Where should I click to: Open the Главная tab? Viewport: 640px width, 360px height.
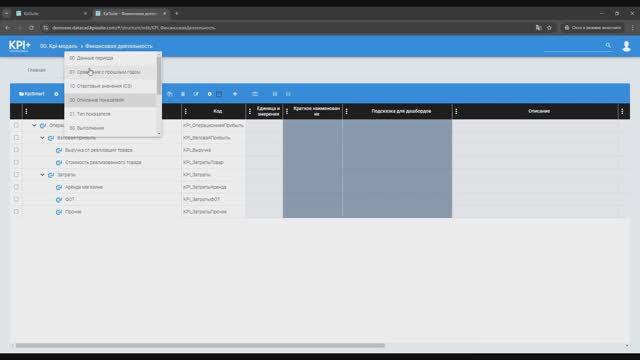[x=37, y=70]
